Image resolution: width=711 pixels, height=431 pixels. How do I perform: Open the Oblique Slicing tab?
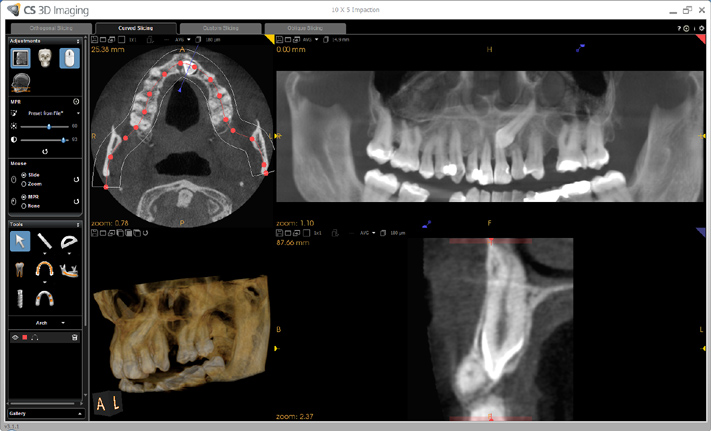tap(305, 28)
